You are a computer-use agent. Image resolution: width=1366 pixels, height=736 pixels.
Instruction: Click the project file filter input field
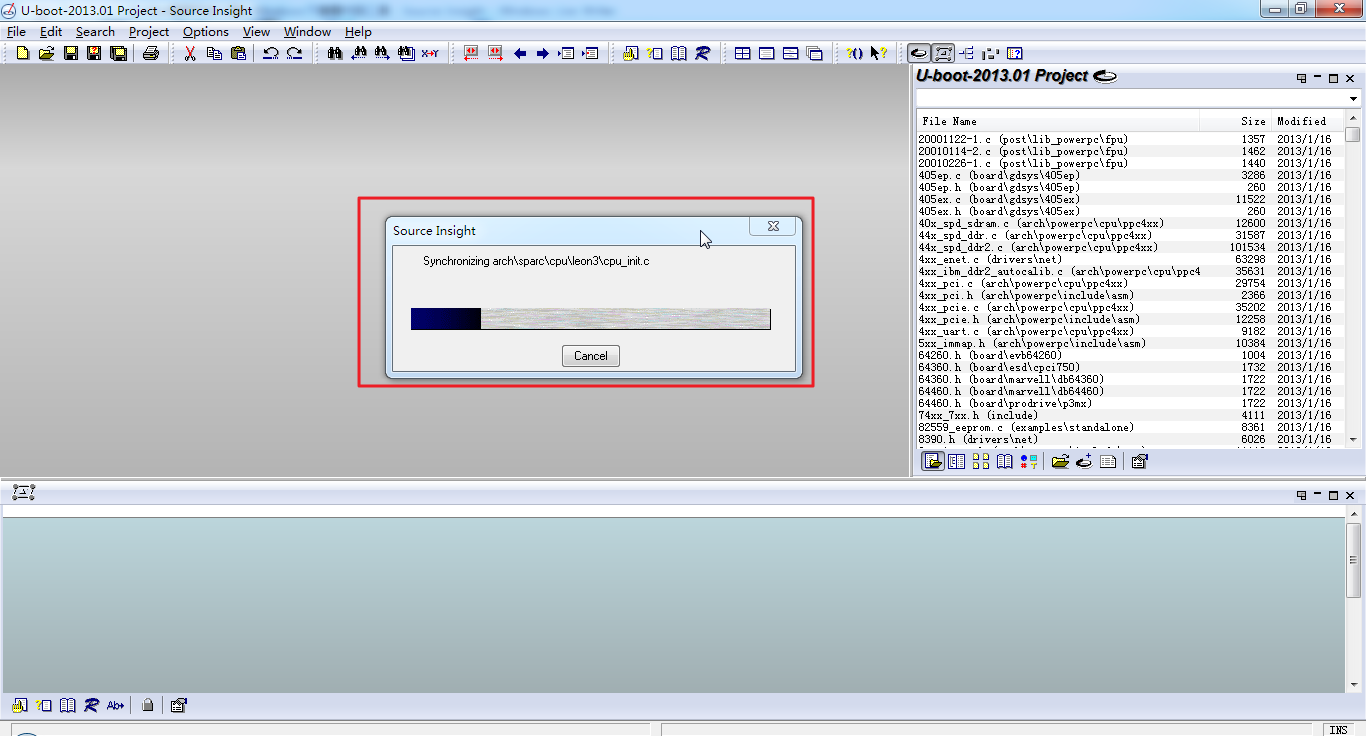tap(1130, 99)
